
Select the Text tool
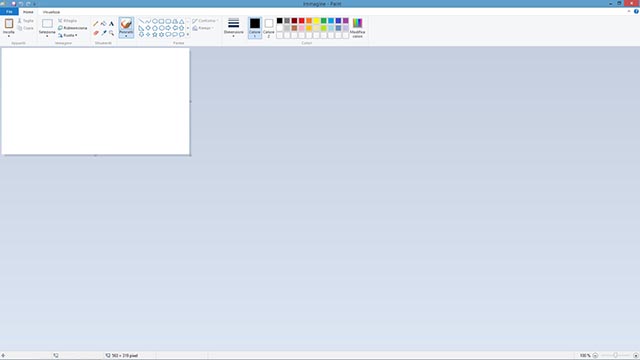pos(111,24)
